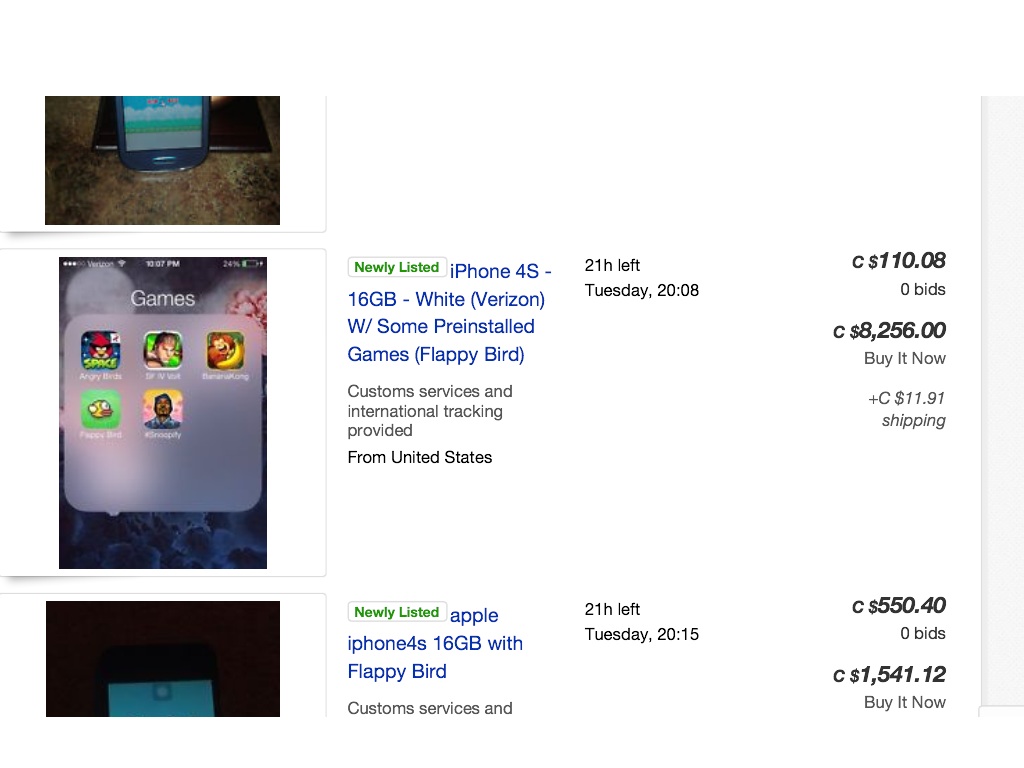Click the 21h left Tuesday 20:08 time
The height and width of the screenshot is (768, 1024).
click(x=641, y=278)
